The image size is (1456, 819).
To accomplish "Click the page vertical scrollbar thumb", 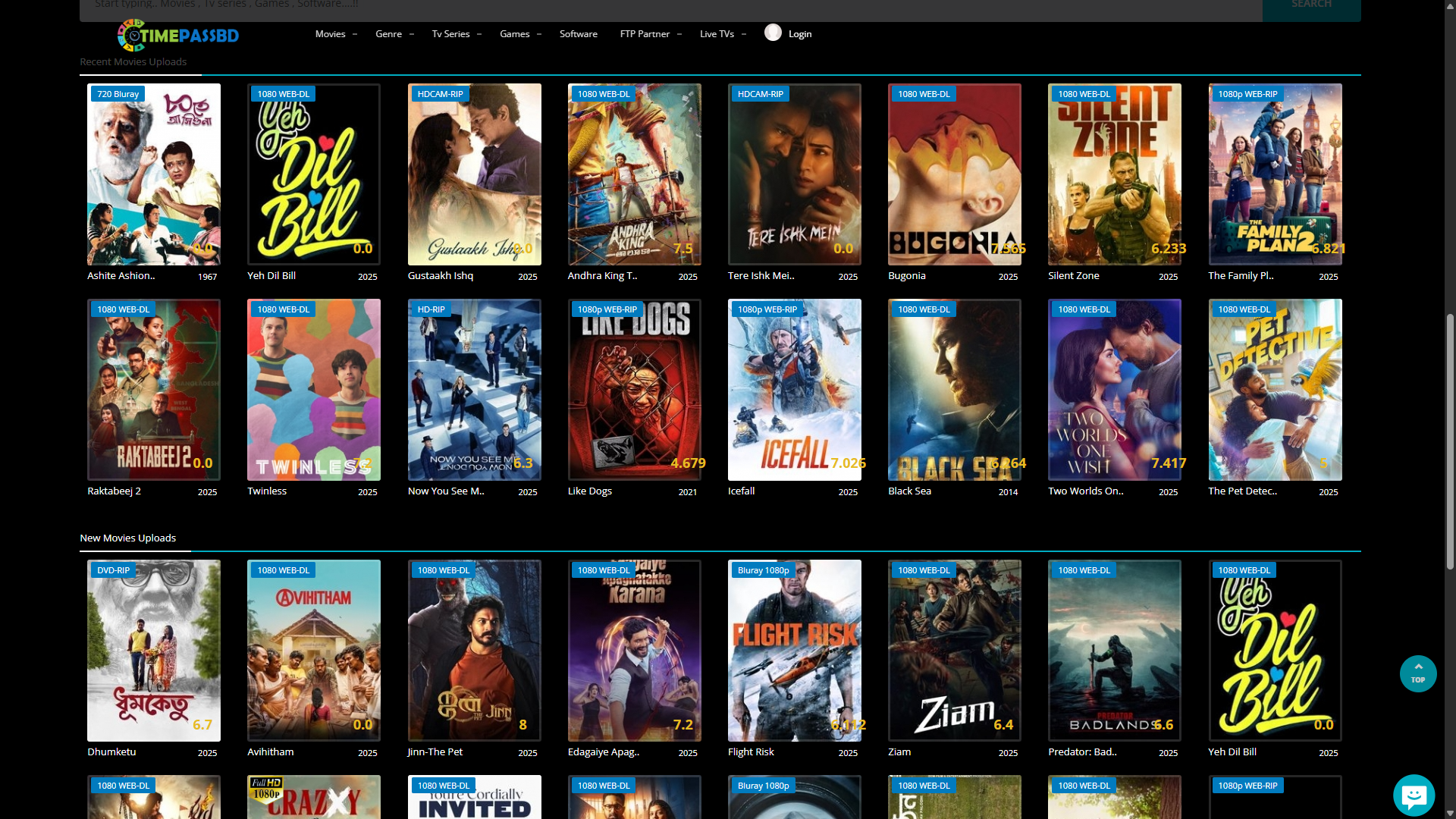I will (1450, 440).
